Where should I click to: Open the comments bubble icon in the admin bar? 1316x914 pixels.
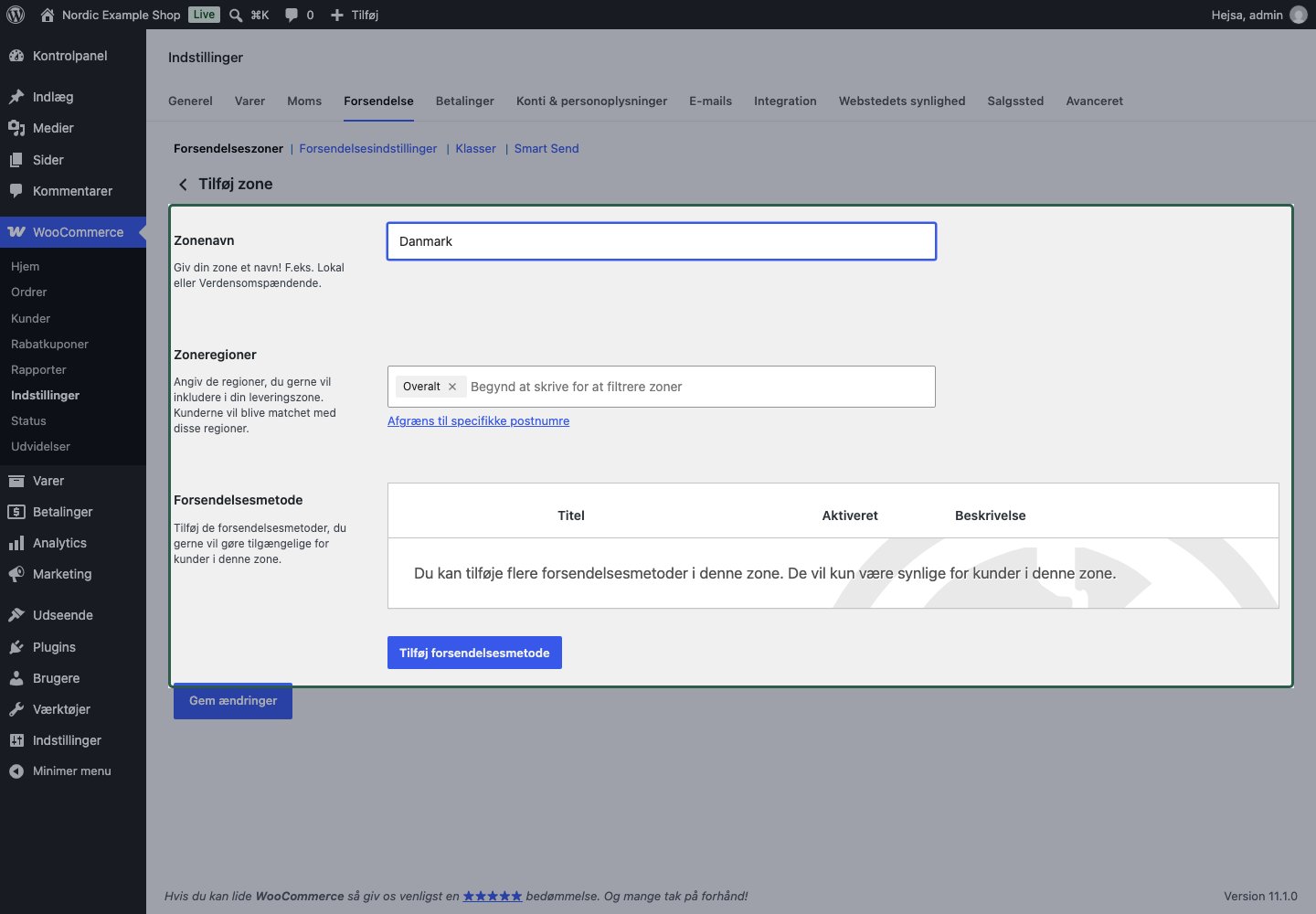point(292,15)
